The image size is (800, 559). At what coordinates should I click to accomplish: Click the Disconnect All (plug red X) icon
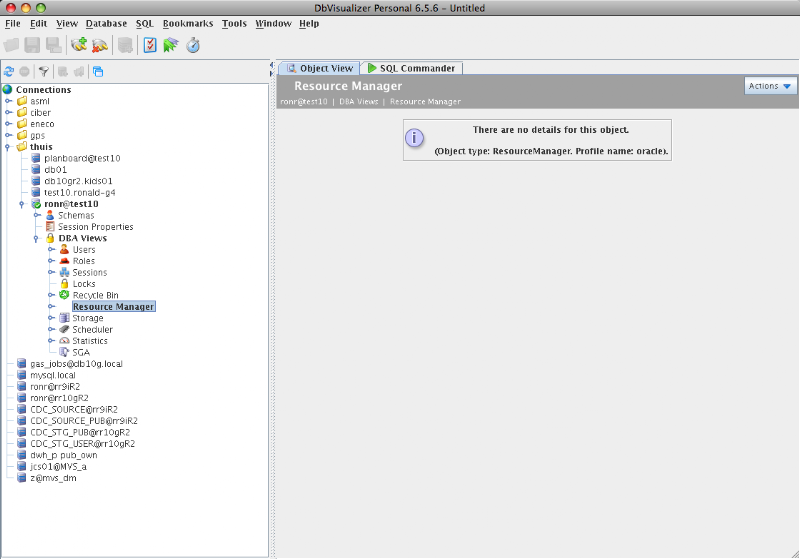pos(99,45)
